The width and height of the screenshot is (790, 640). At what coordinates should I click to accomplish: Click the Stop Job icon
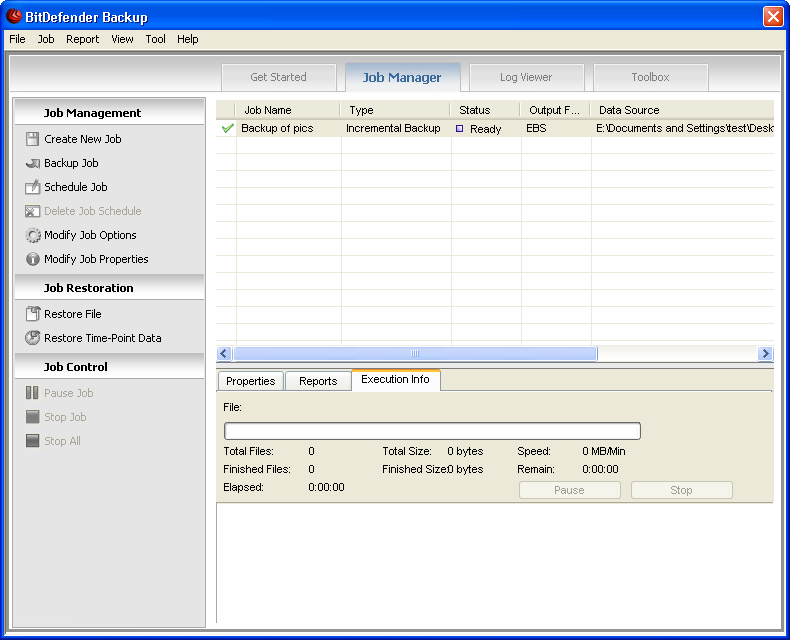32,417
